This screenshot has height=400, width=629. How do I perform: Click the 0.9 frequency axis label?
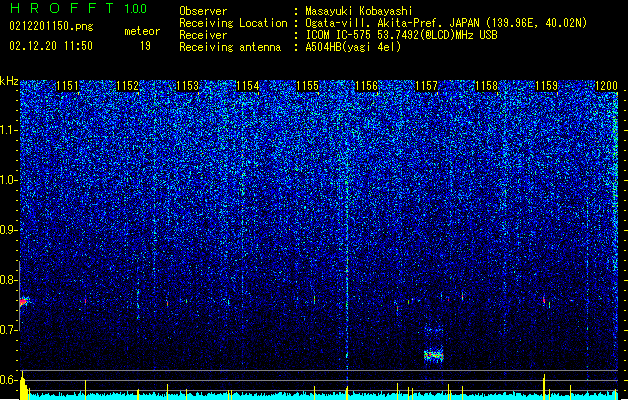(x=9, y=230)
